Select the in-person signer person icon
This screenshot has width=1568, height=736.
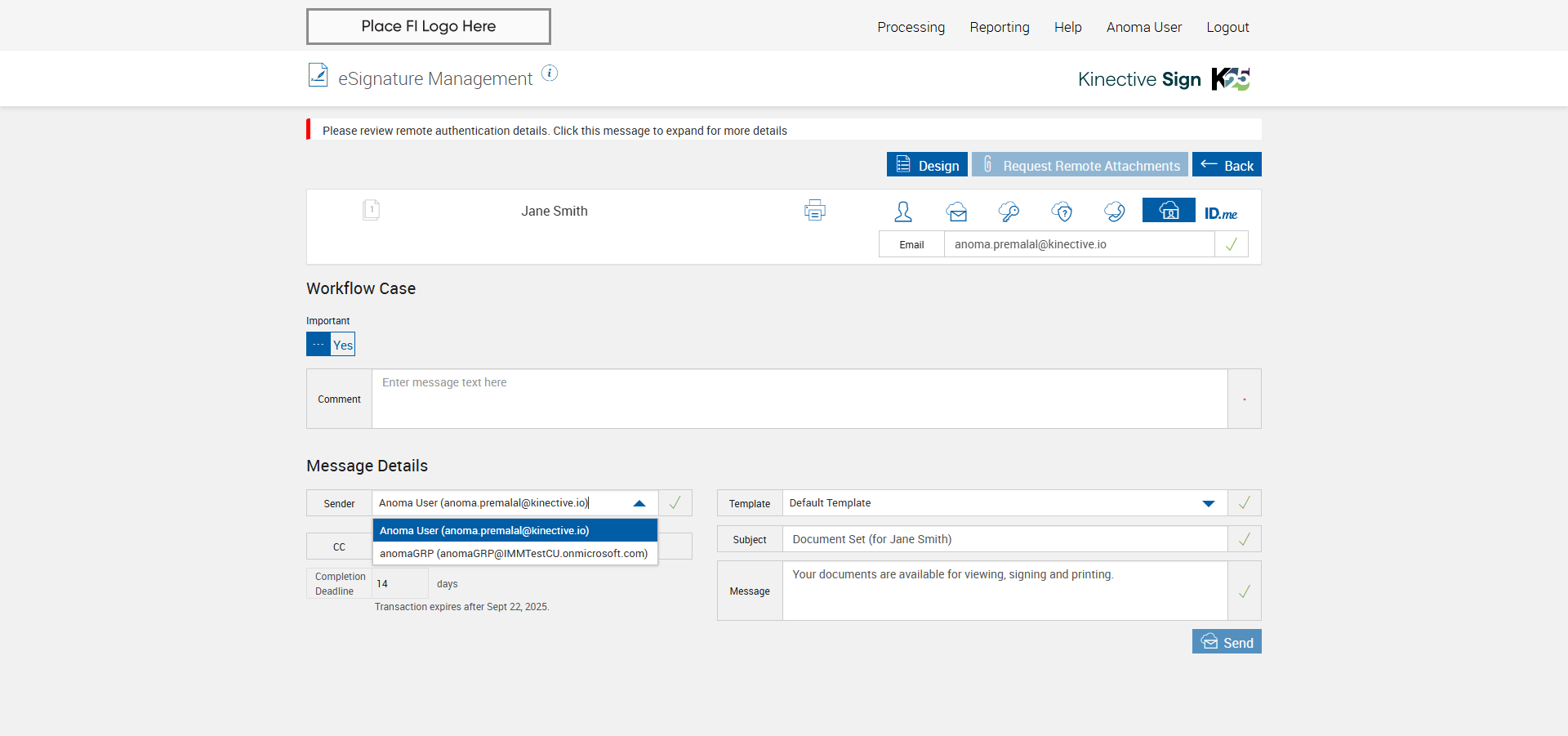(x=902, y=212)
